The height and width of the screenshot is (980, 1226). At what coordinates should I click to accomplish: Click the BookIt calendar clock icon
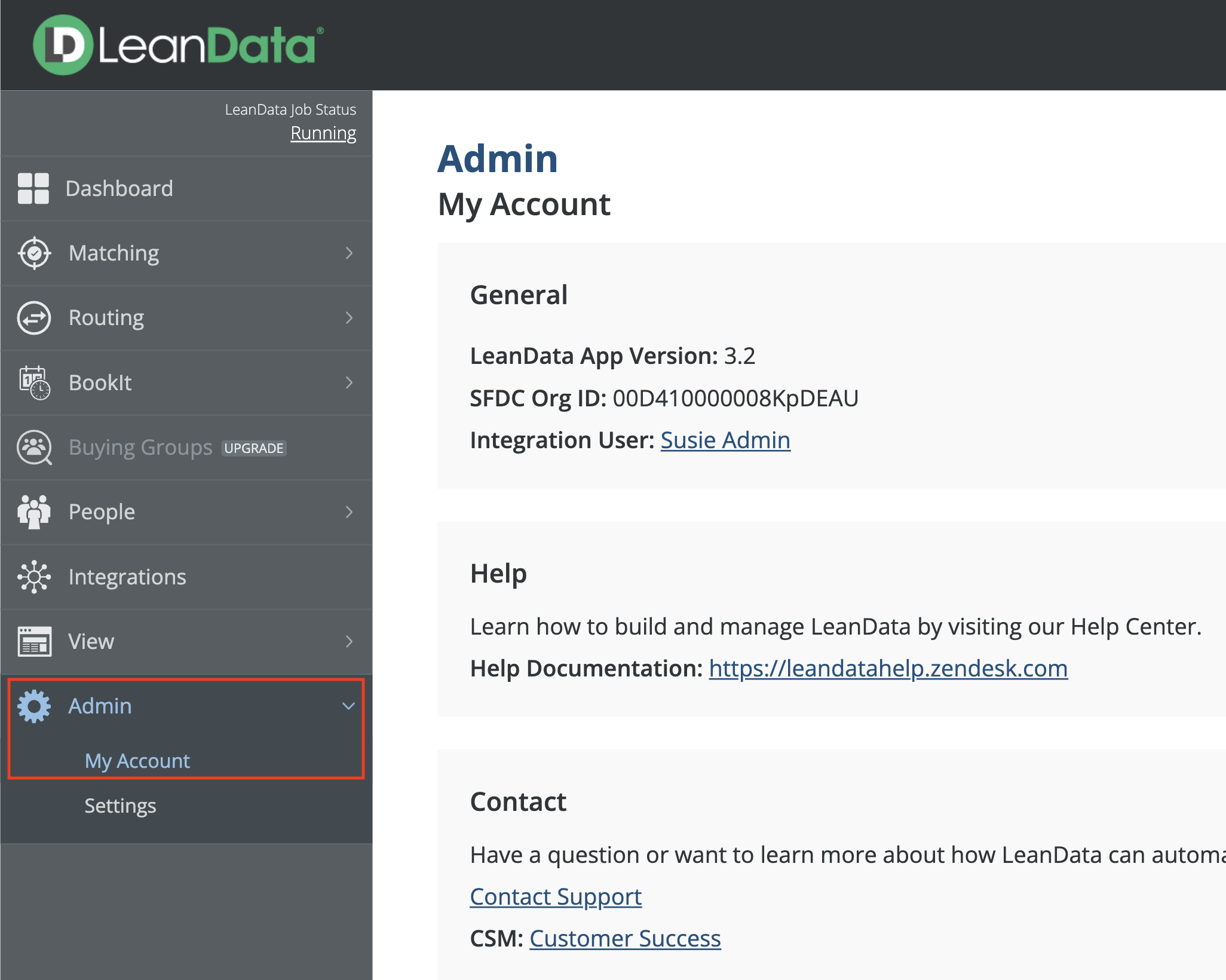34,382
